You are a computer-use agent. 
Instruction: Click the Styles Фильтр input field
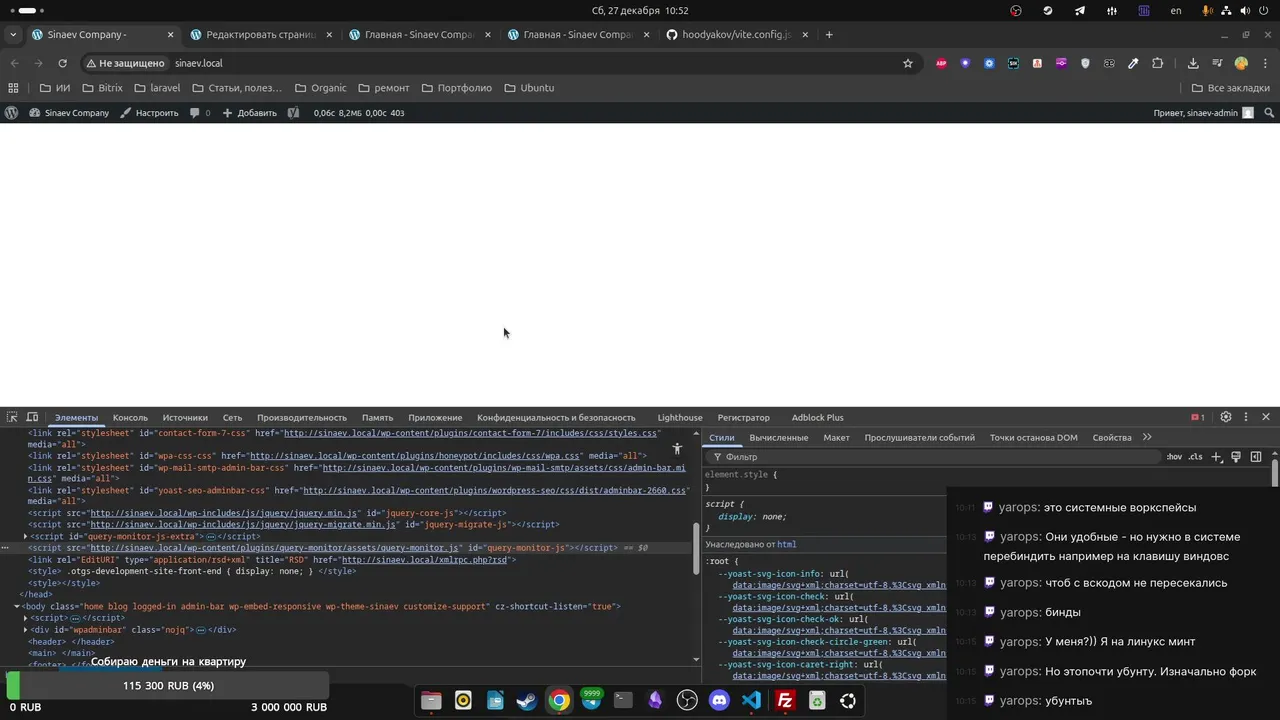tap(935, 457)
